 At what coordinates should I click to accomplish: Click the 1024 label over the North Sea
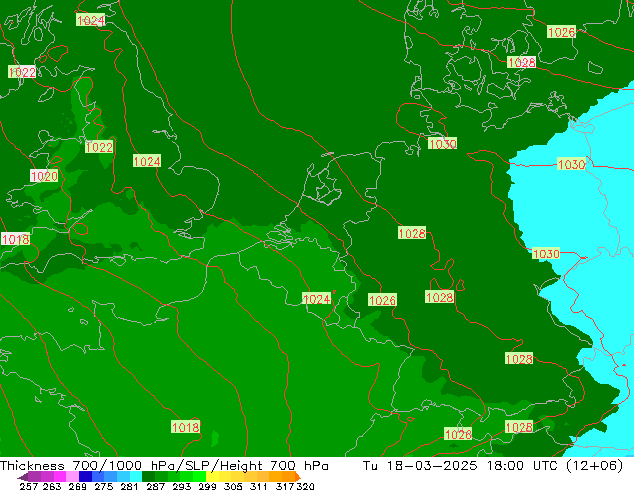point(147,161)
